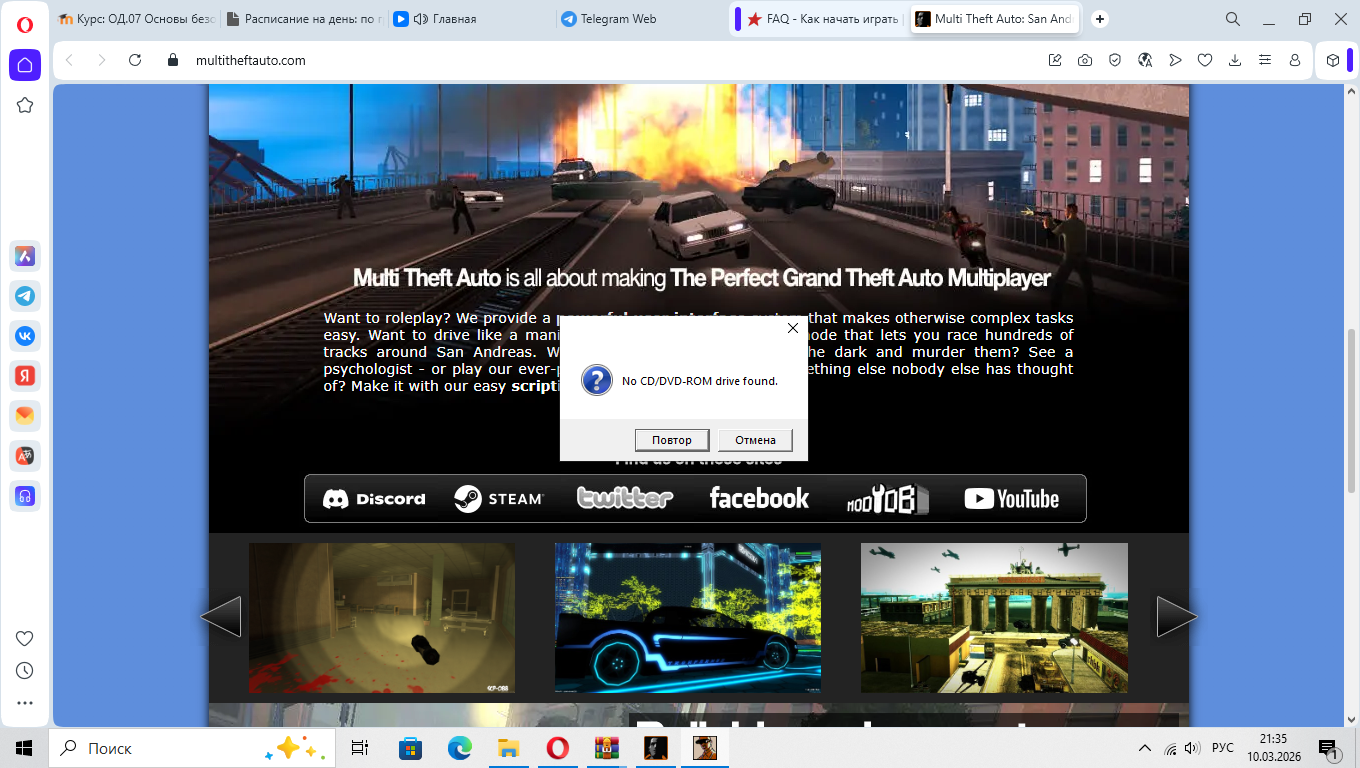Add page to bookmarks with heart icon

click(x=1205, y=60)
